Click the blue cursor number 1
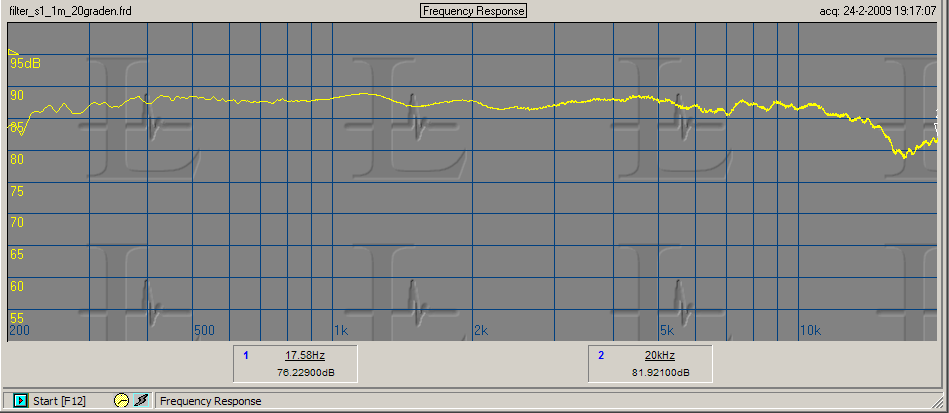This screenshot has width=949, height=413. click(x=246, y=355)
